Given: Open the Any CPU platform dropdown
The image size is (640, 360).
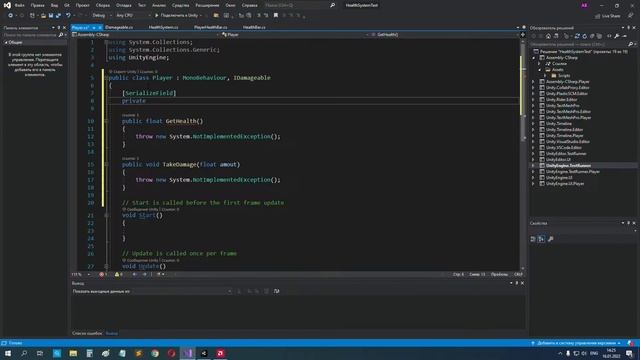Looking at the screenshot, I should (133, 16).
